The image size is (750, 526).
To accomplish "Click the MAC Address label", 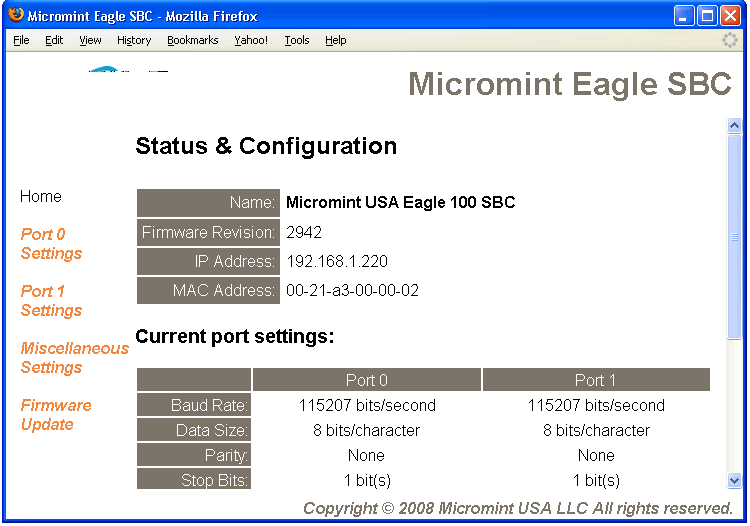I will pyautogui.click(x=208, y=290).
